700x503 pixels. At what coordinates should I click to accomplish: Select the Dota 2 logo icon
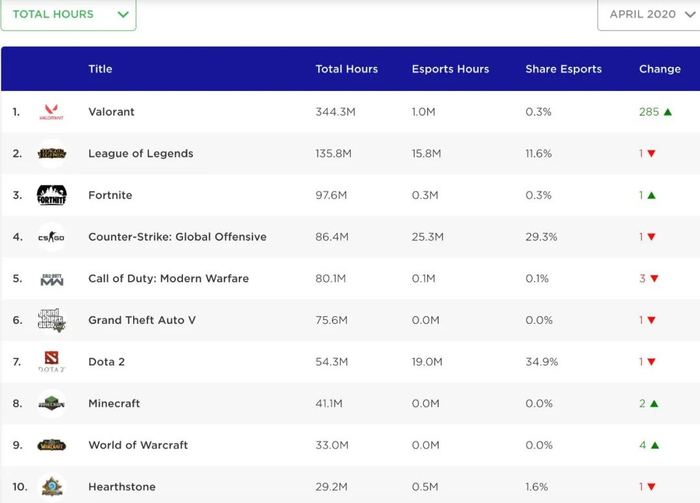[x=51, y=362]
